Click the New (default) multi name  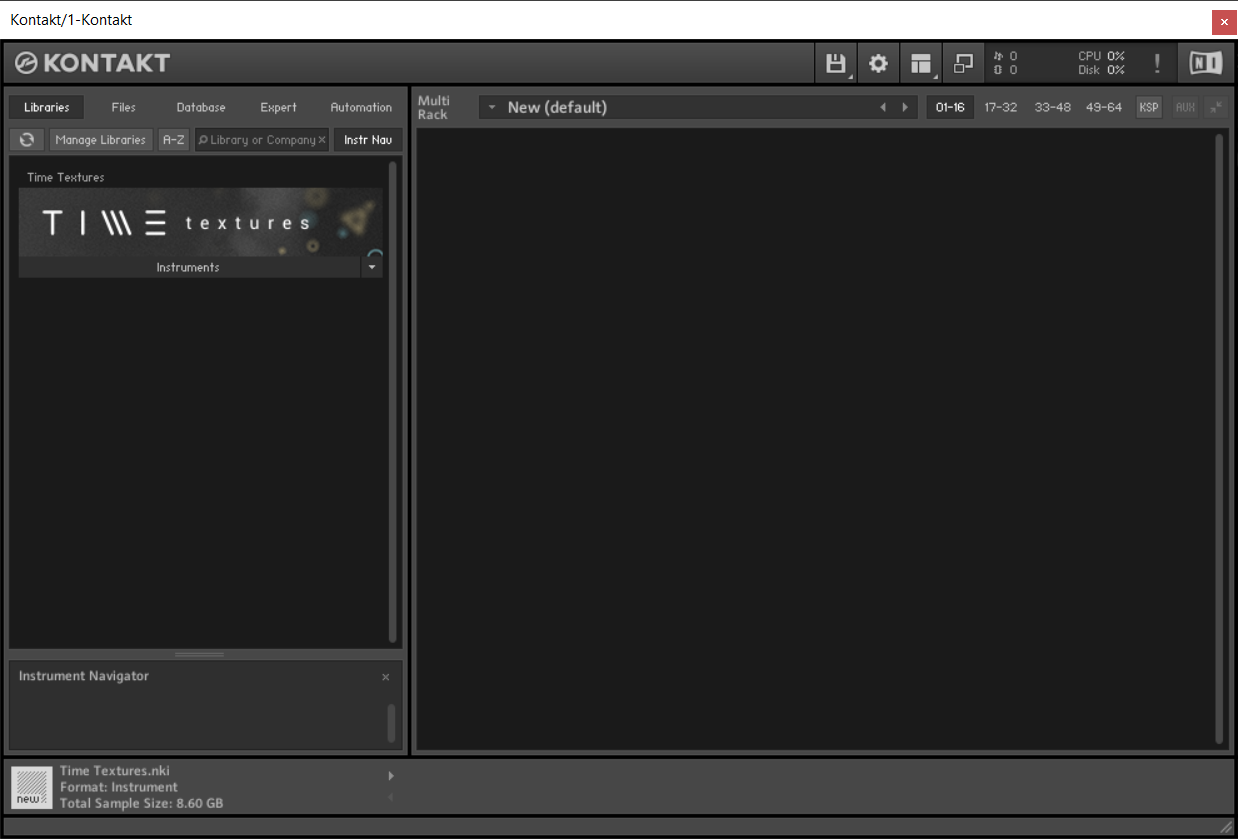[557, 107]
